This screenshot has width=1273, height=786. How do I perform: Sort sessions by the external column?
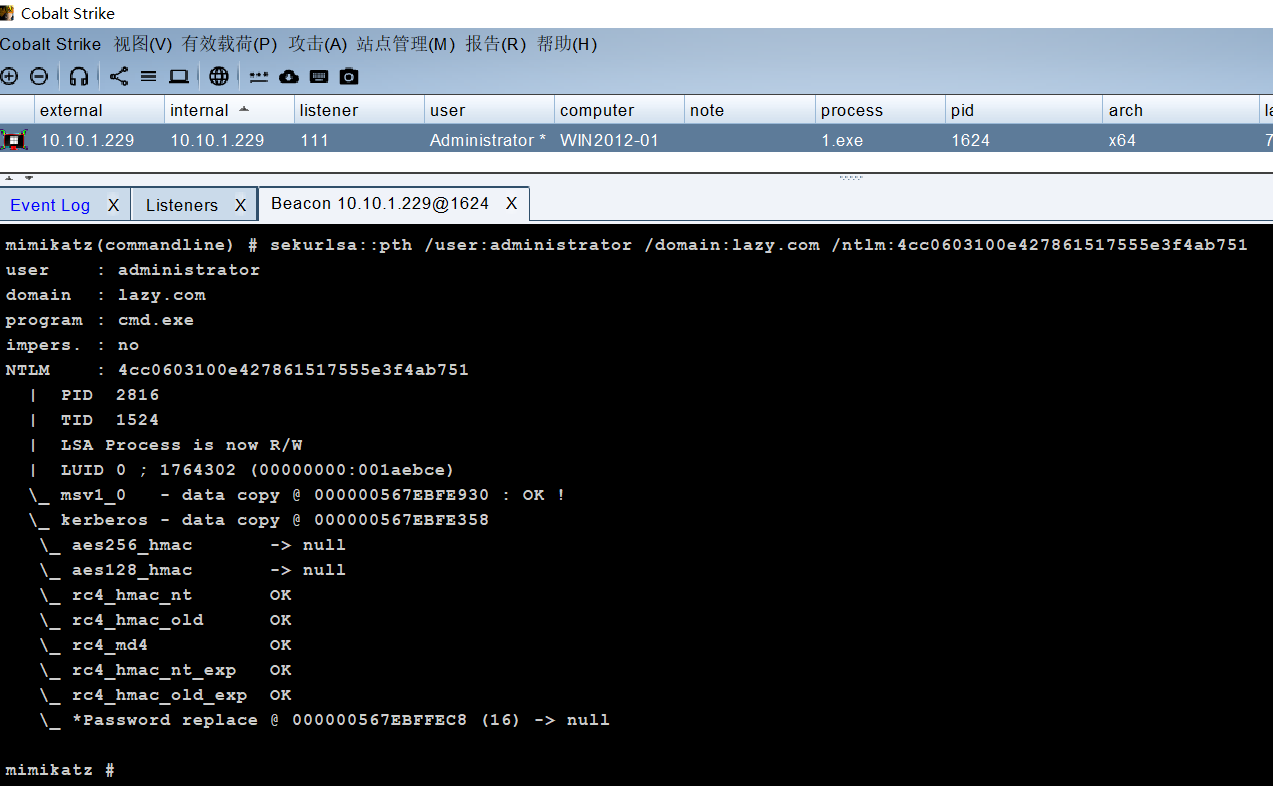click(x=100, y=110)
